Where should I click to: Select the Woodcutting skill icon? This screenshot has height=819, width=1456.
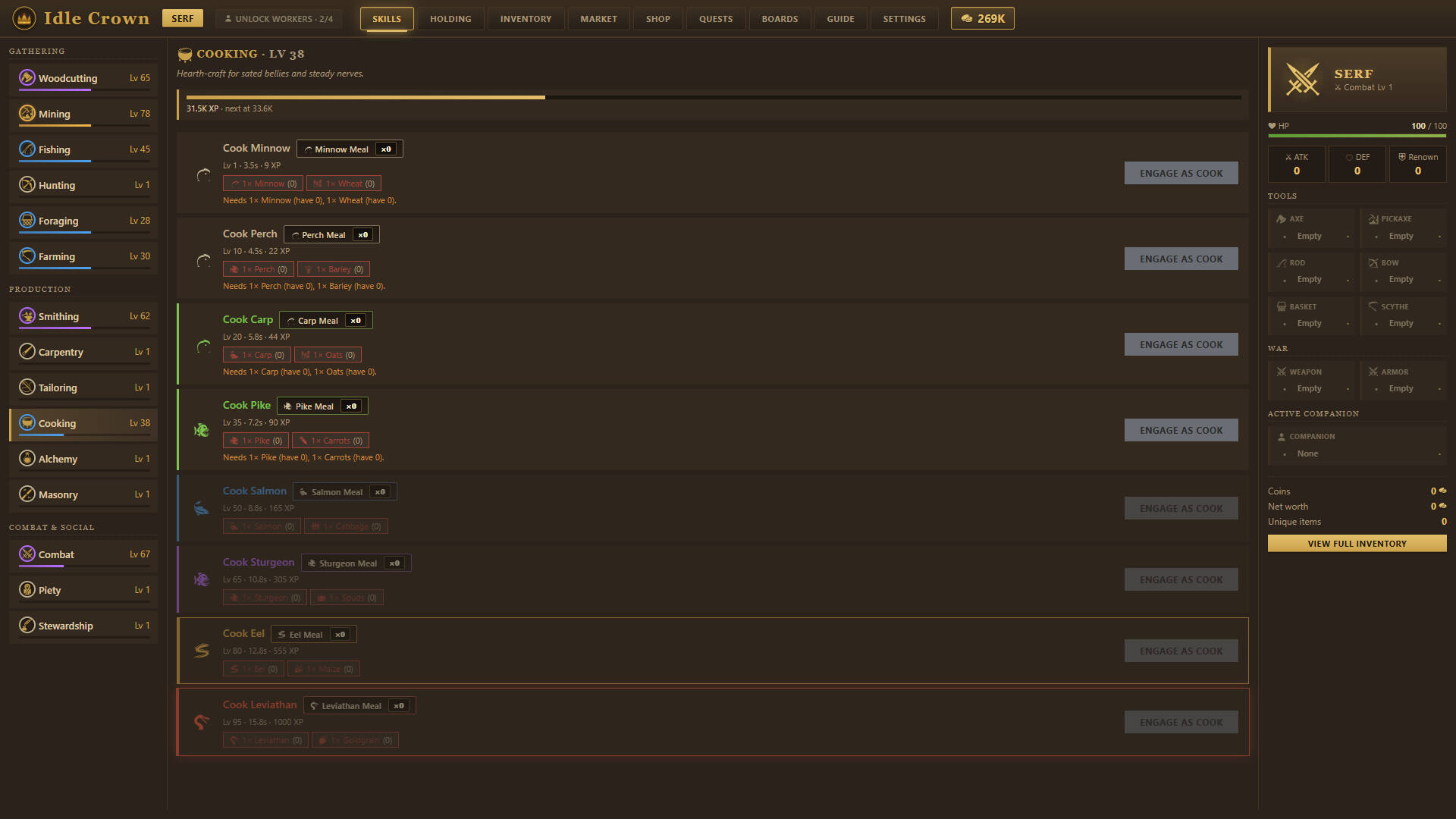(27, 78)
